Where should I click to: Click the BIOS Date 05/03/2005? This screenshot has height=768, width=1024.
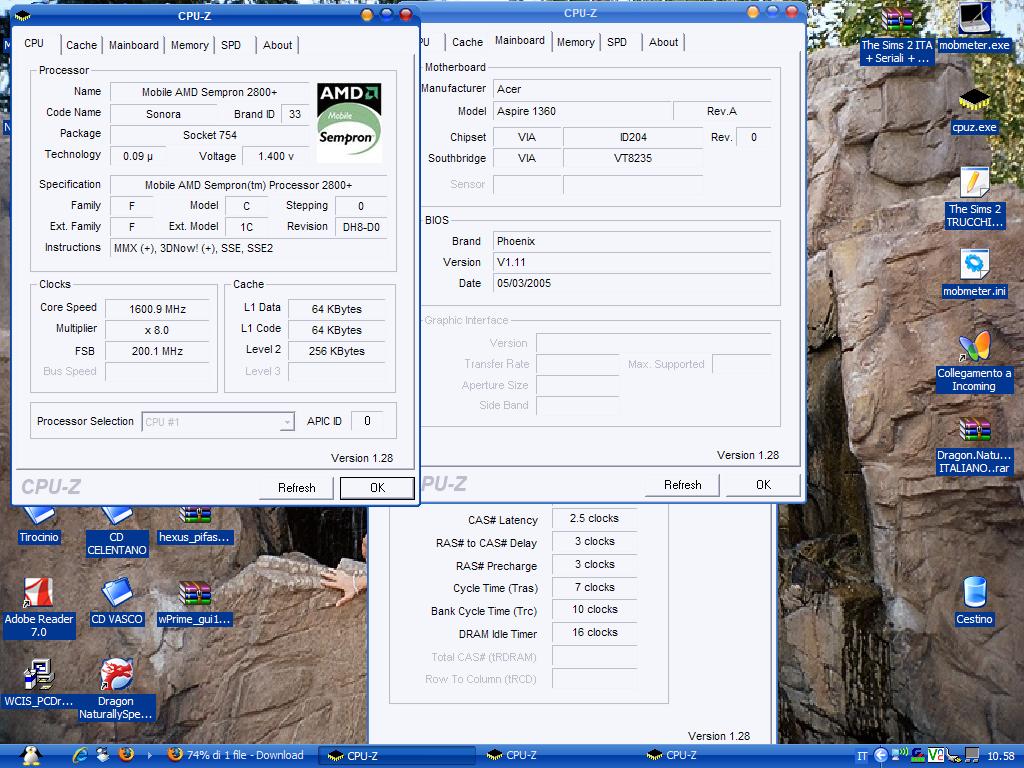(632, 283)
